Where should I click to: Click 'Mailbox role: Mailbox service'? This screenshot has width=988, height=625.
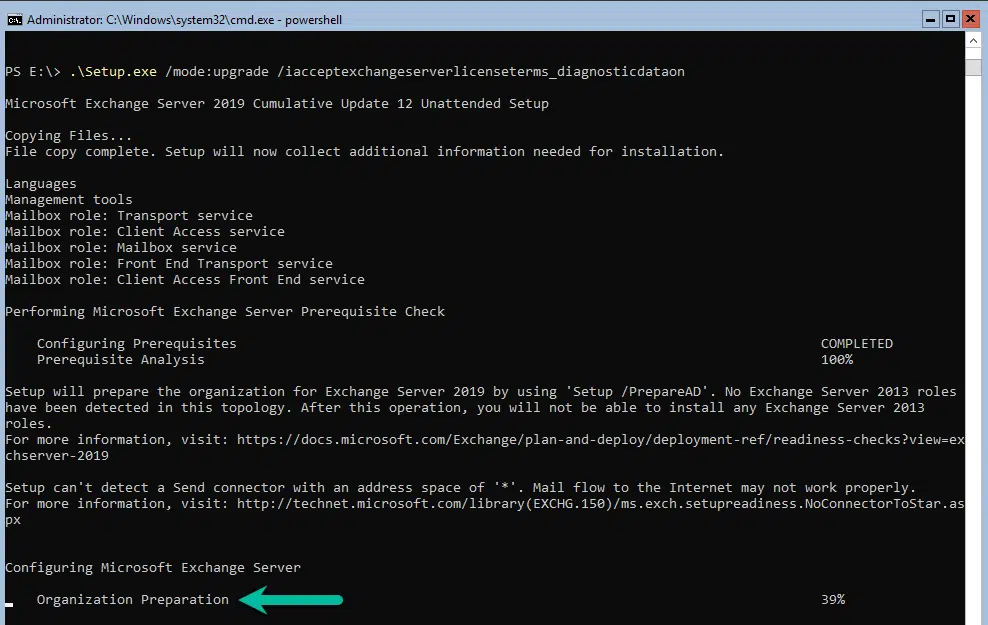click(121, 248)
